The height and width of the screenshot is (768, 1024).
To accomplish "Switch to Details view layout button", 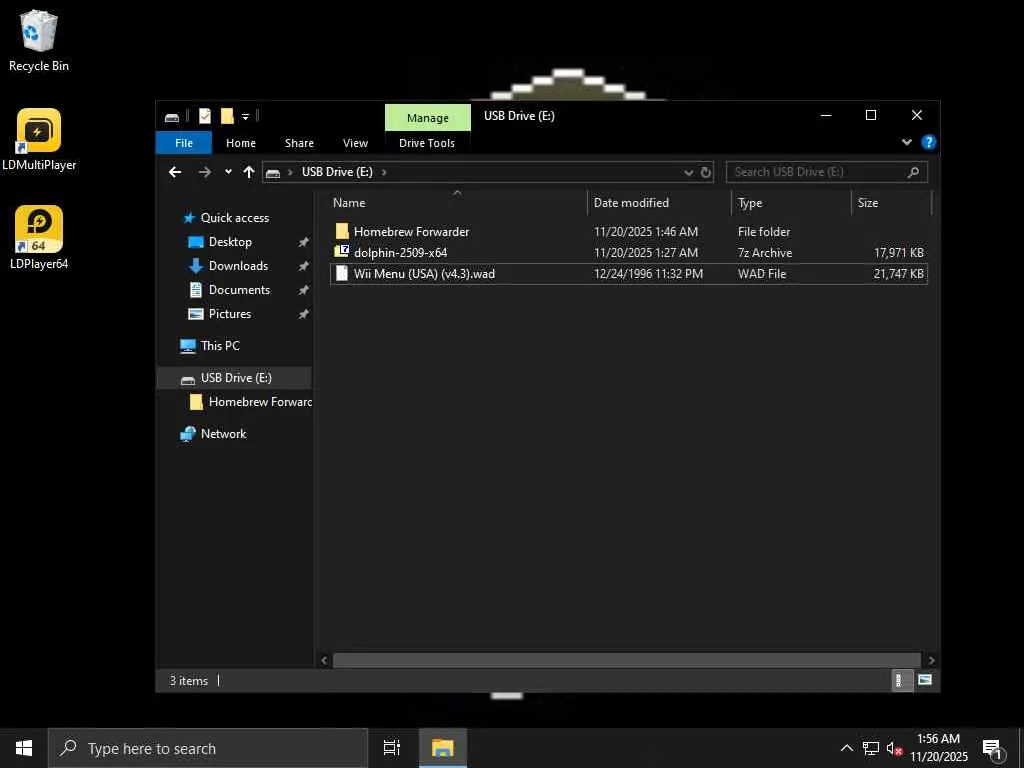I will tap(902, 680).
